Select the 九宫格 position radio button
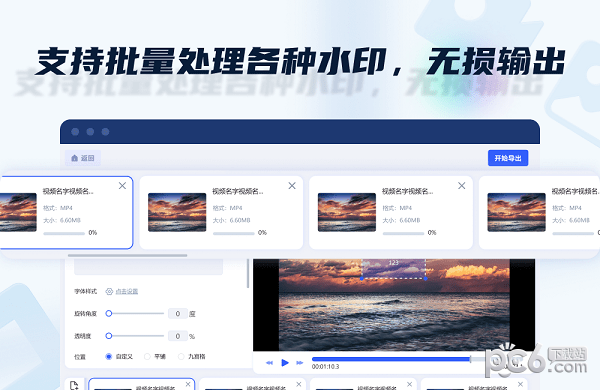The width and height of the screenshot is (600, 390). coord(181,356)
